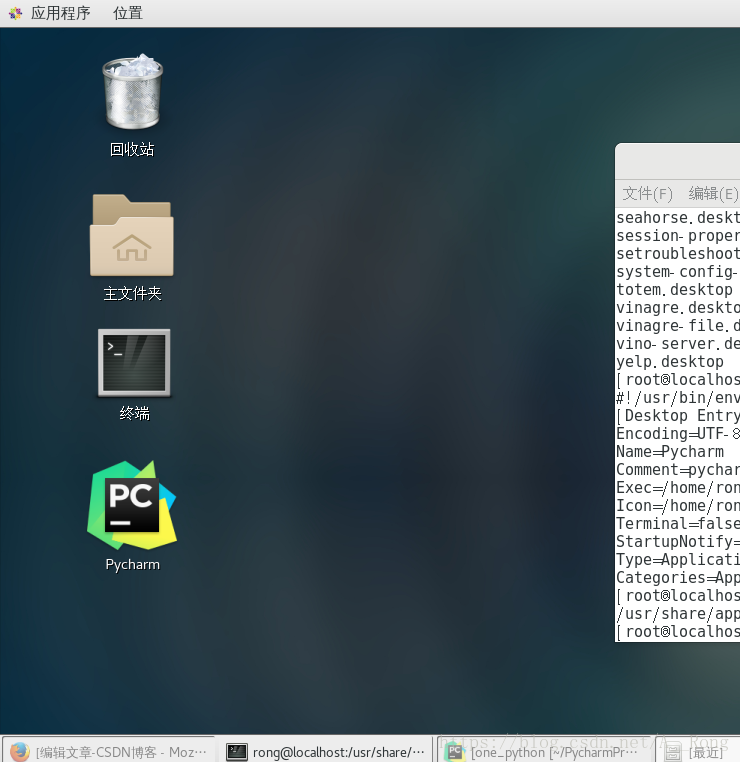Switch to Firefox CSDN博客 taskbar window
This screenshot has width=740, height=762.
pos(109,752)
